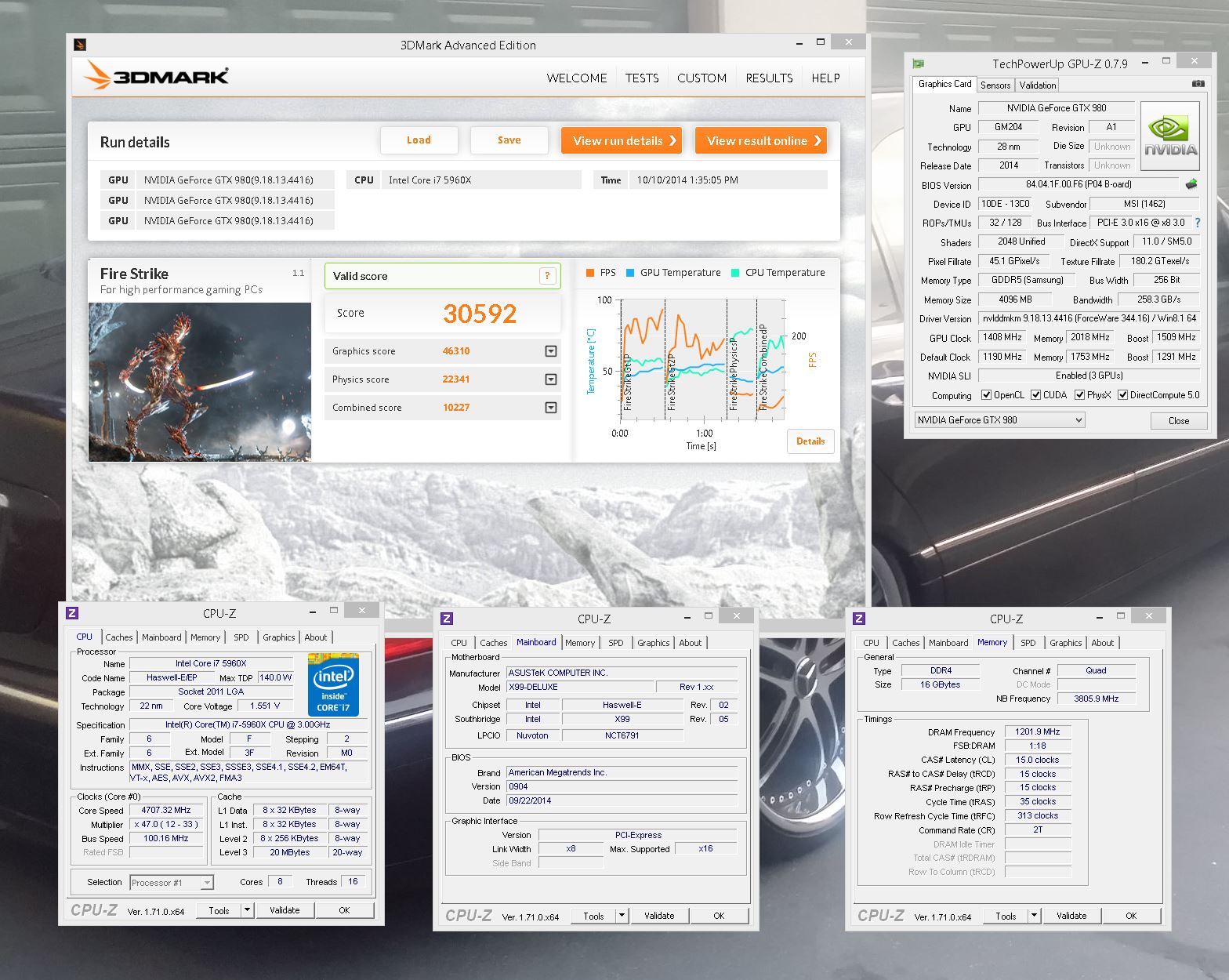
Task: Toggle the OpenCL checkbox in GPU-Z
Action: point(986,395)
